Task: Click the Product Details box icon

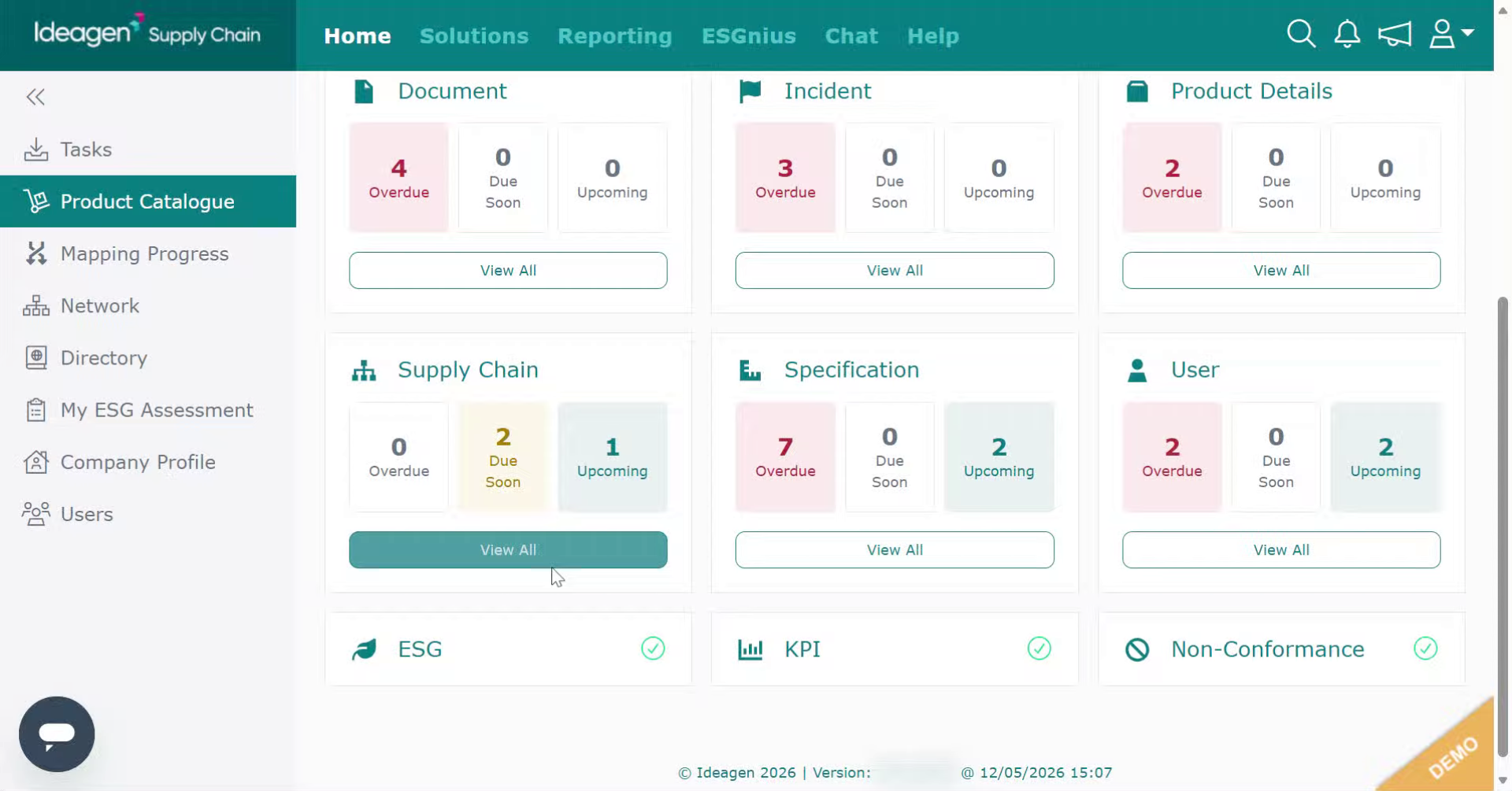Action: [x=1137, y=91]
